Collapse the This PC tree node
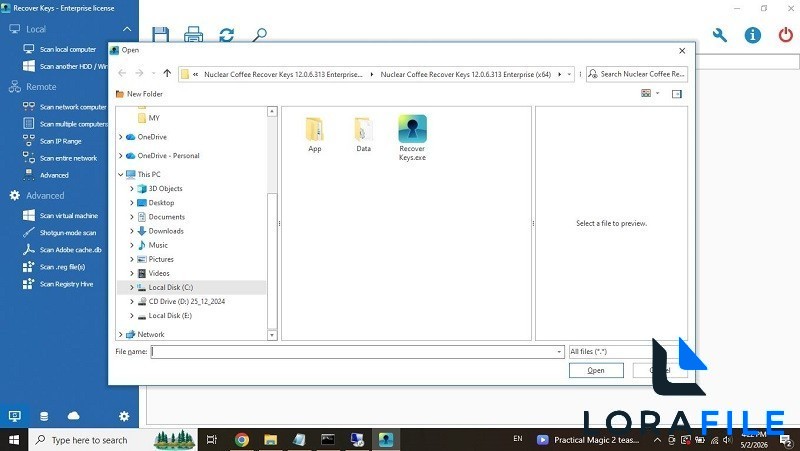Image resolution: width=800 pixels, height=451 pixels. pos(120,174)
